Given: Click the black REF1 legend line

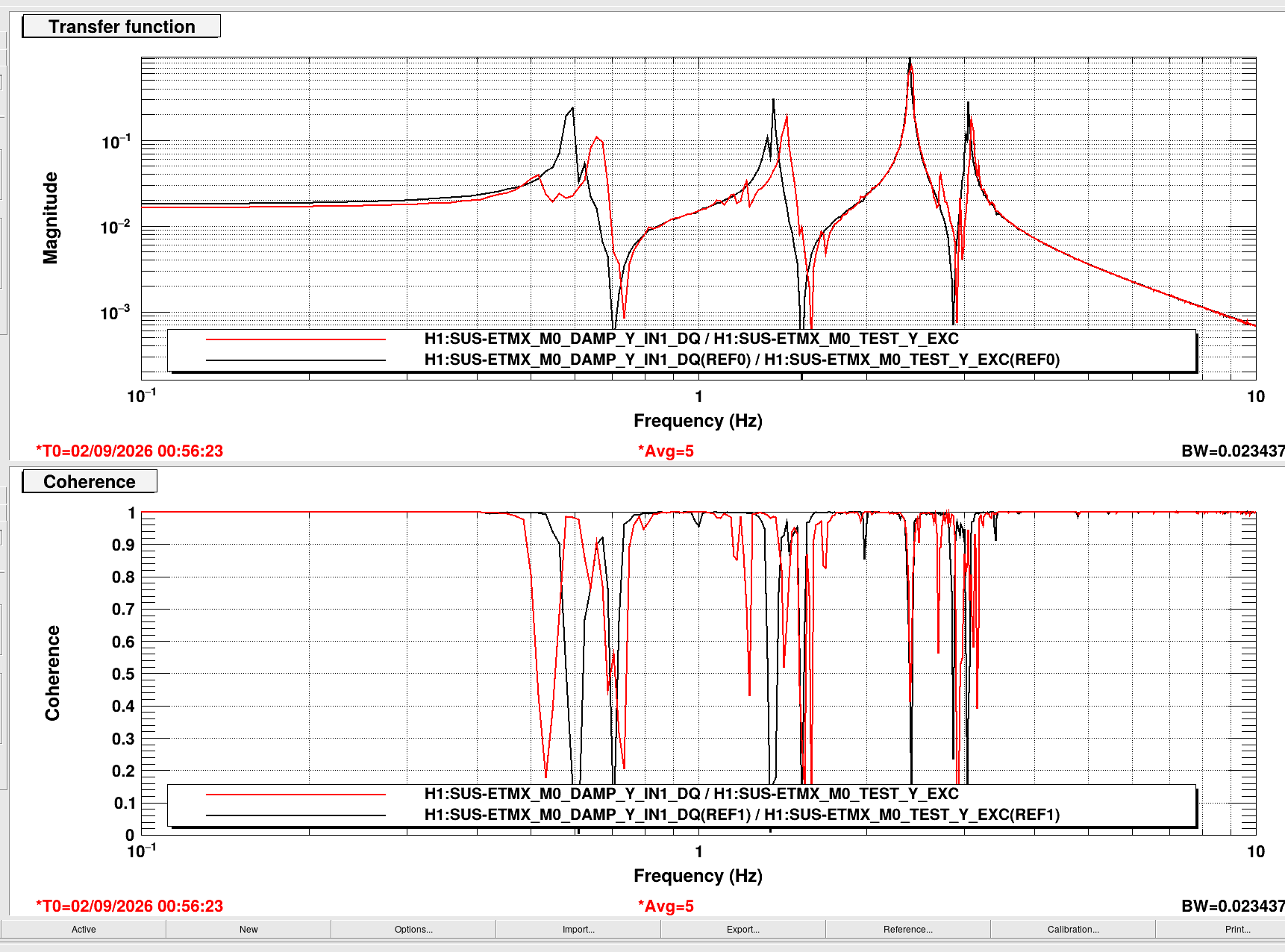Looking at the screenshot, I should click(x=296, y=815).
